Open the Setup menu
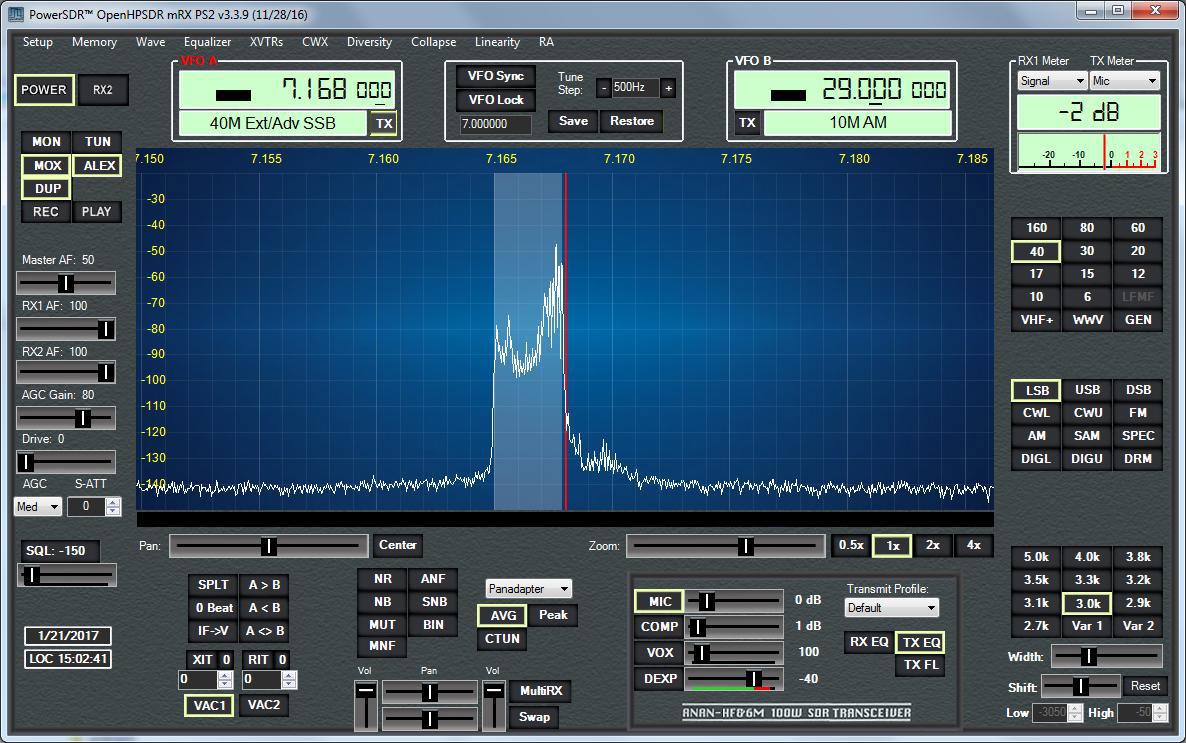 point(38,42)
